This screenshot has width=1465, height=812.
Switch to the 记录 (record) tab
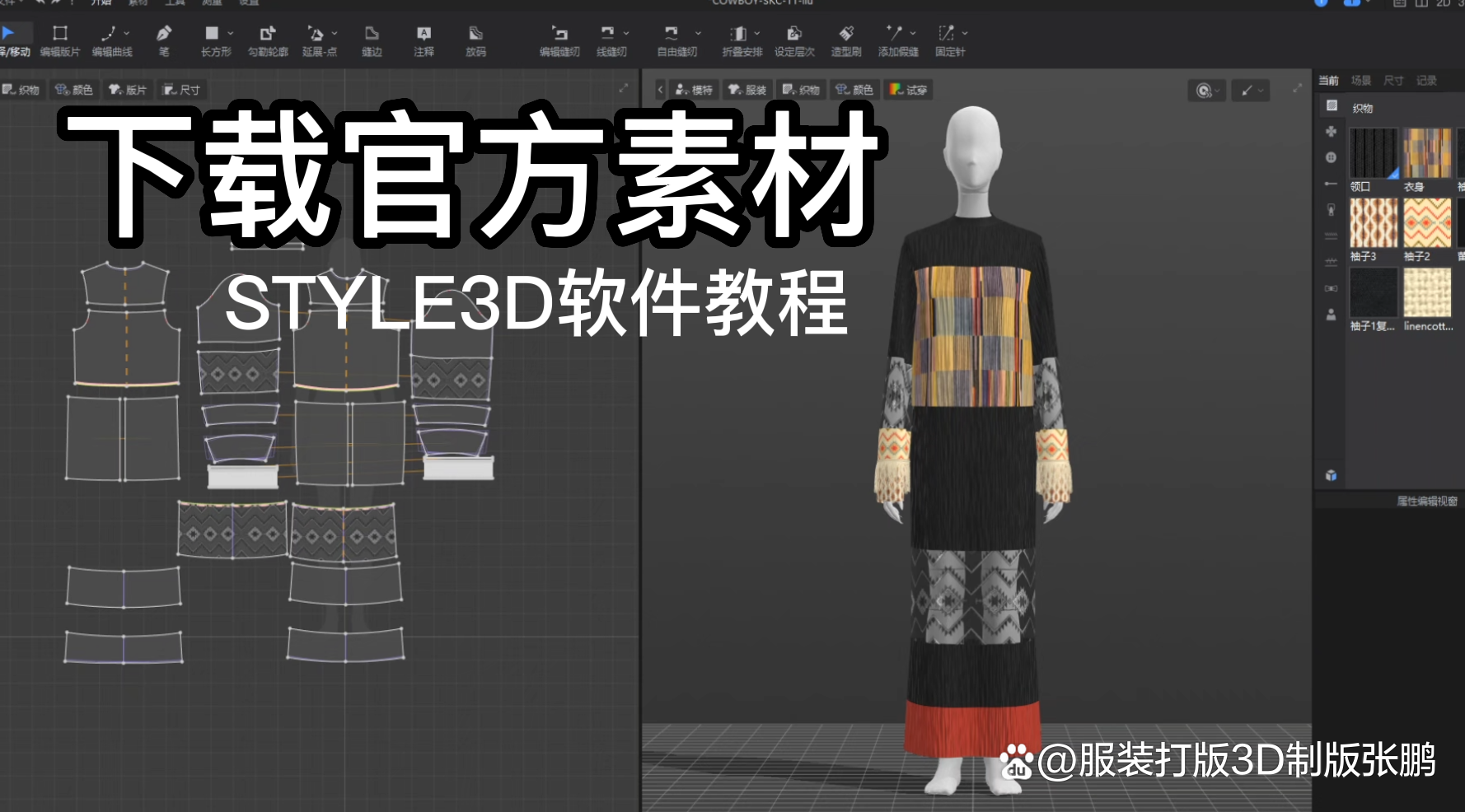tap(1426, 81)
